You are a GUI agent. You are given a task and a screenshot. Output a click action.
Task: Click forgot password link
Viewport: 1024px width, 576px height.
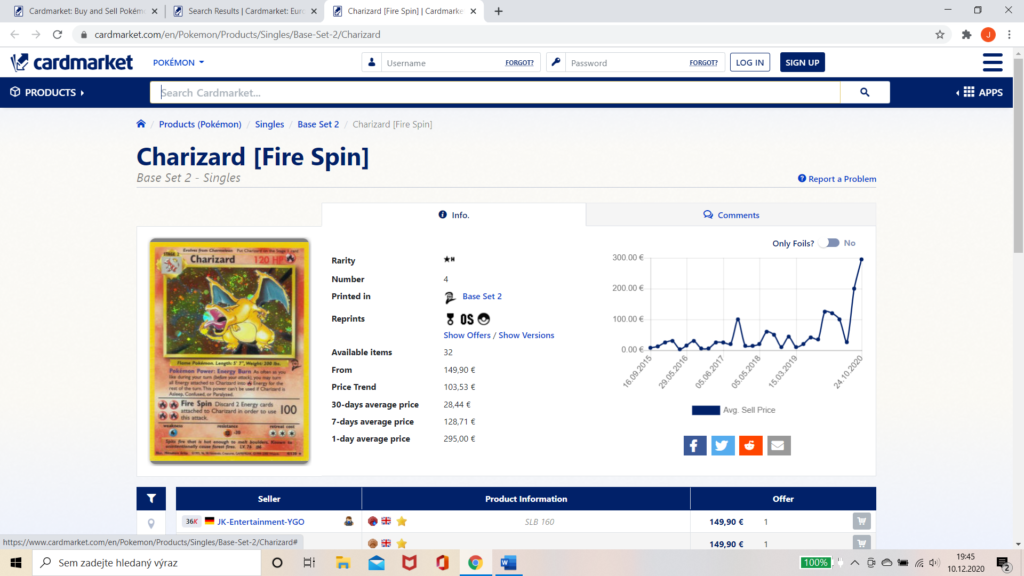pyautogui.click(x=703, y=63)
